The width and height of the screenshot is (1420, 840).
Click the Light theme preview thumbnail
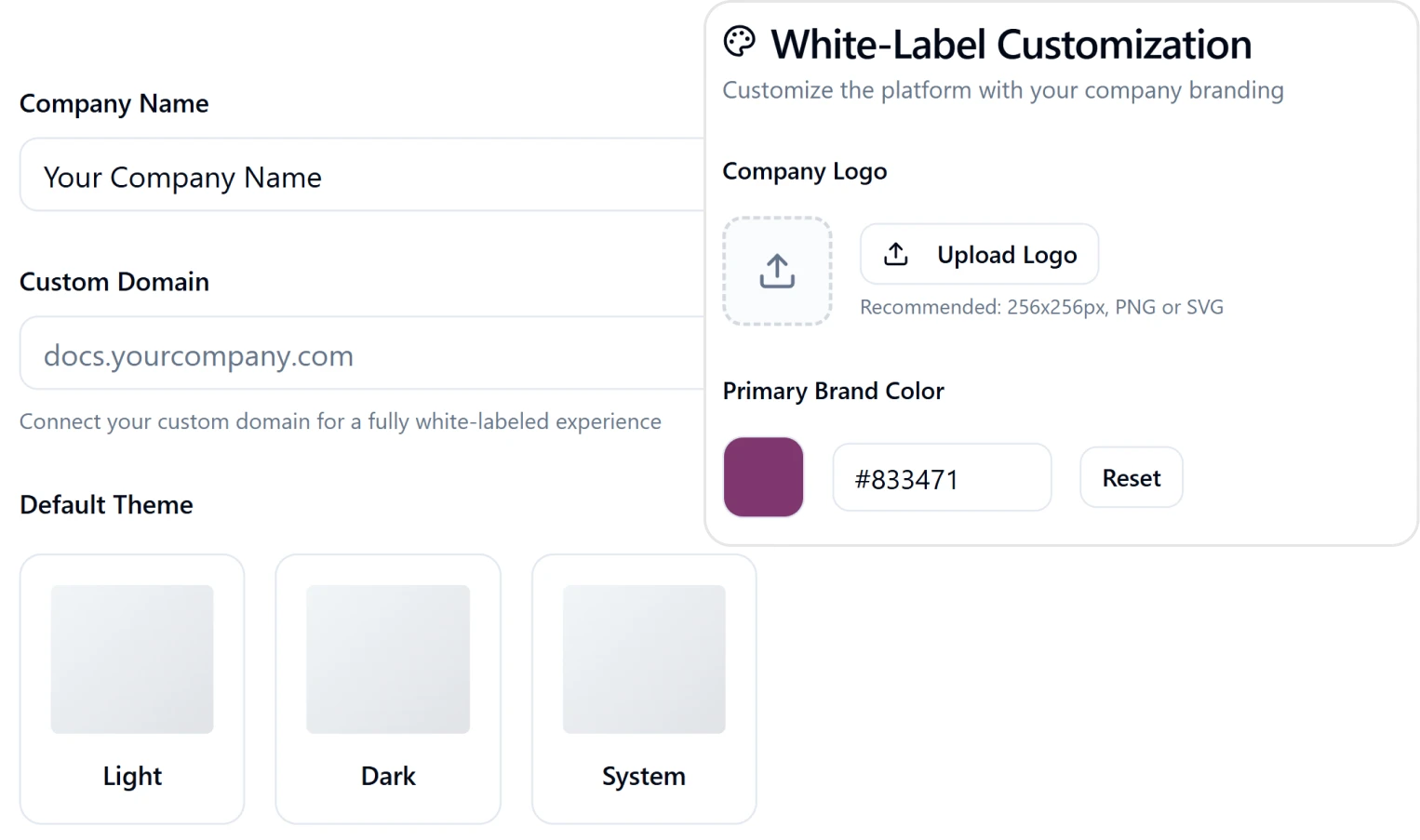pos(131,659)
